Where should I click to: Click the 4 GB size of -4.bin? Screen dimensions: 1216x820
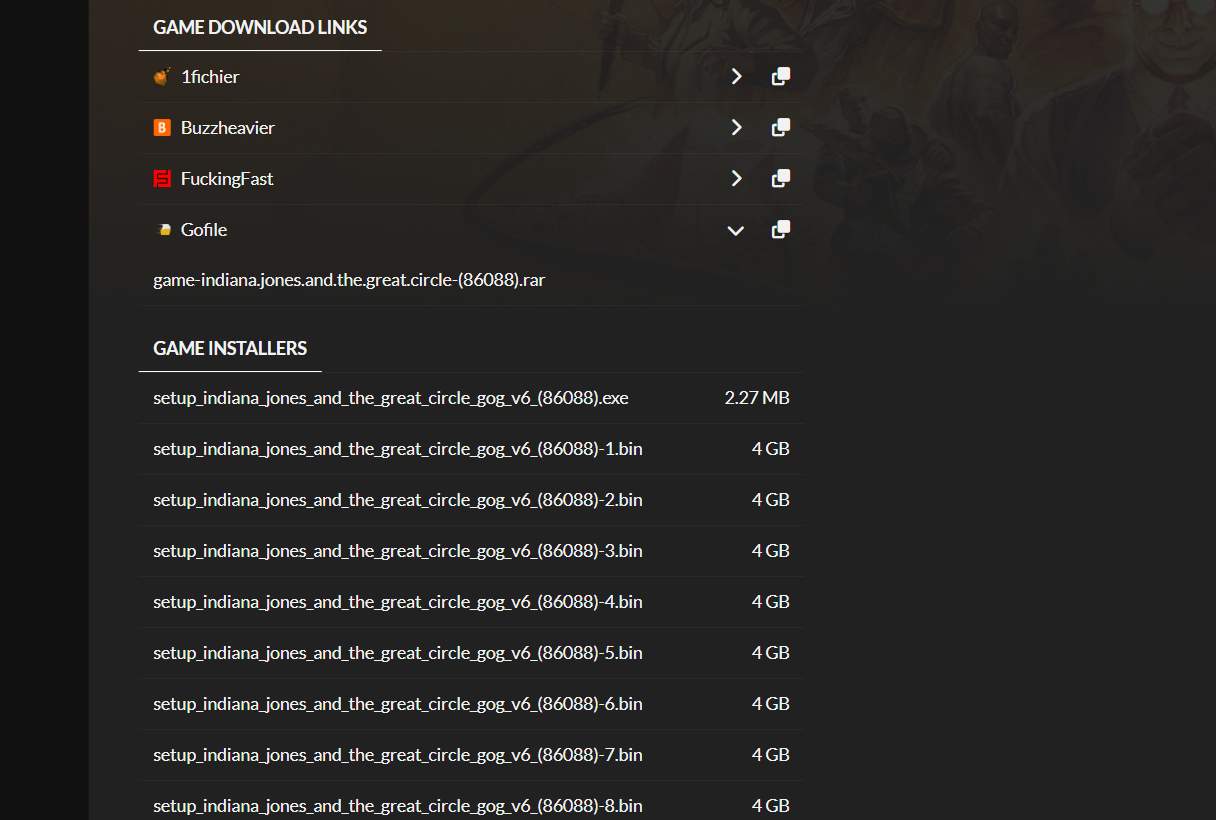[x=771, y=602]
